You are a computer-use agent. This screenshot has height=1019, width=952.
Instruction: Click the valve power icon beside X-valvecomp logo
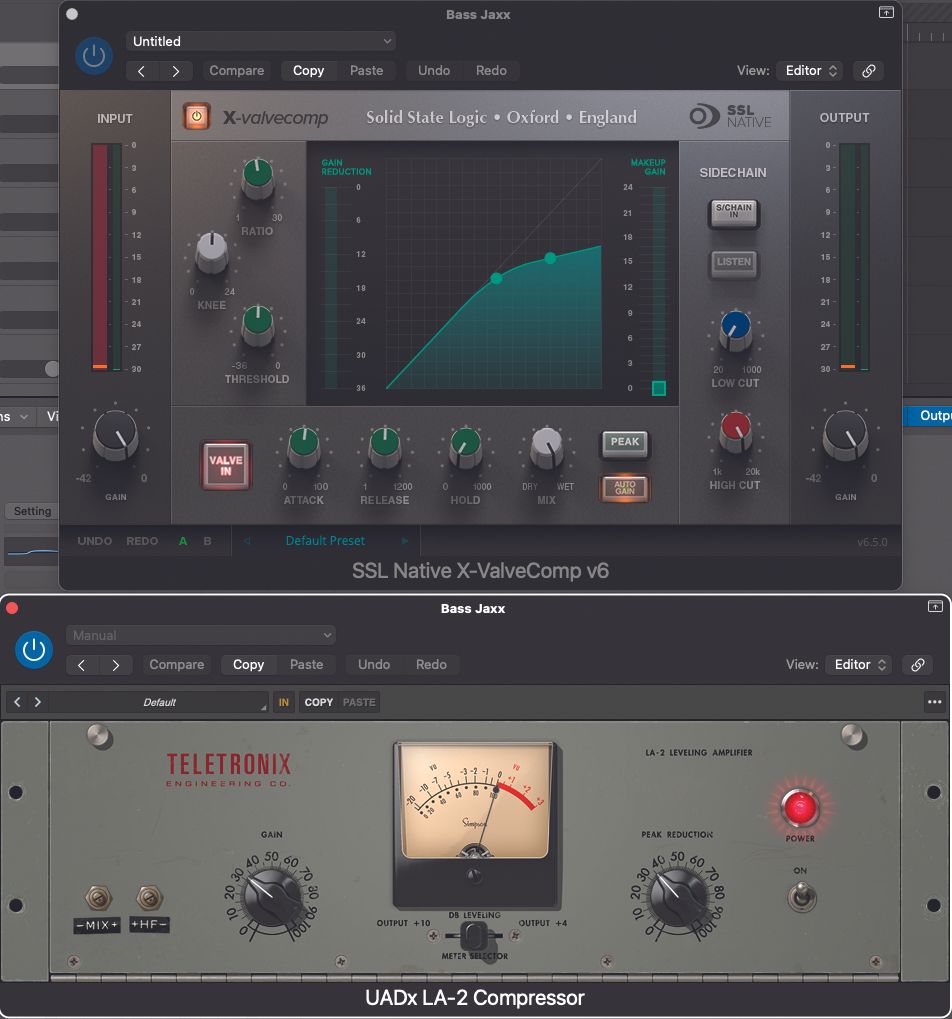pos(196,116)
